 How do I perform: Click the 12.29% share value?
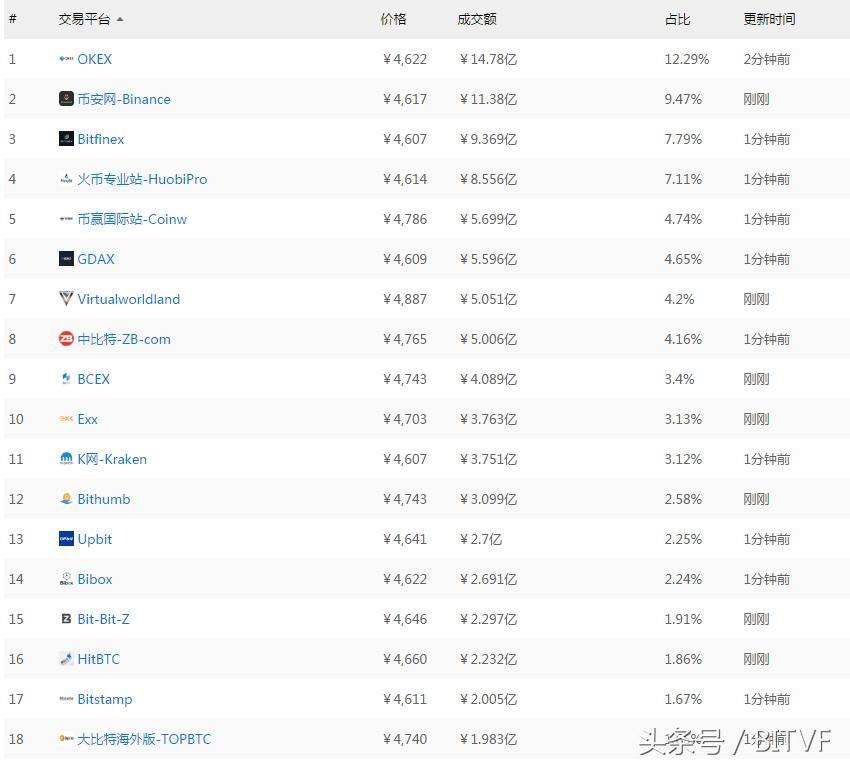687,59
